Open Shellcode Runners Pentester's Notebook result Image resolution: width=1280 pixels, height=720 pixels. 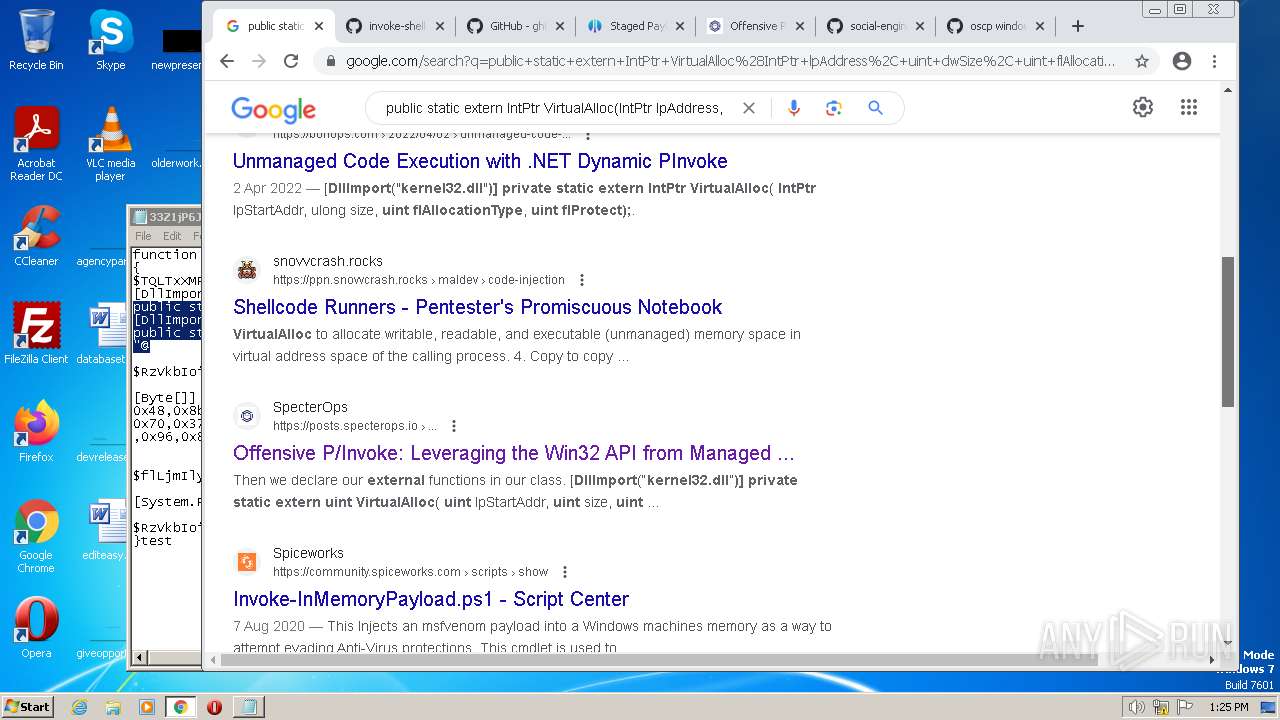(x=477, y=307)
